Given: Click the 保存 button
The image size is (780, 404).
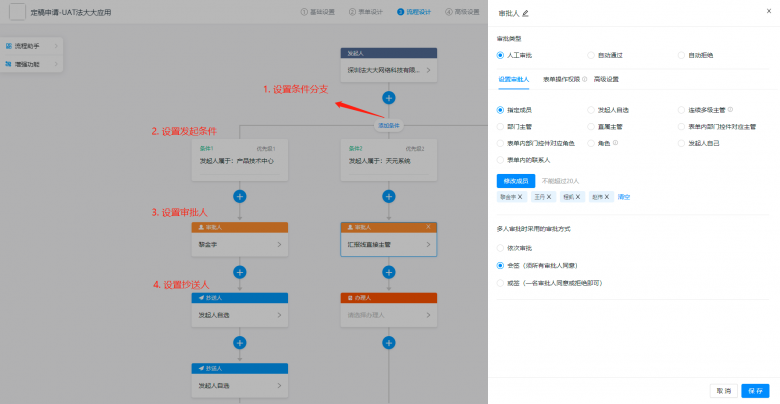Looking at the screenshot, I should (755, 390).
